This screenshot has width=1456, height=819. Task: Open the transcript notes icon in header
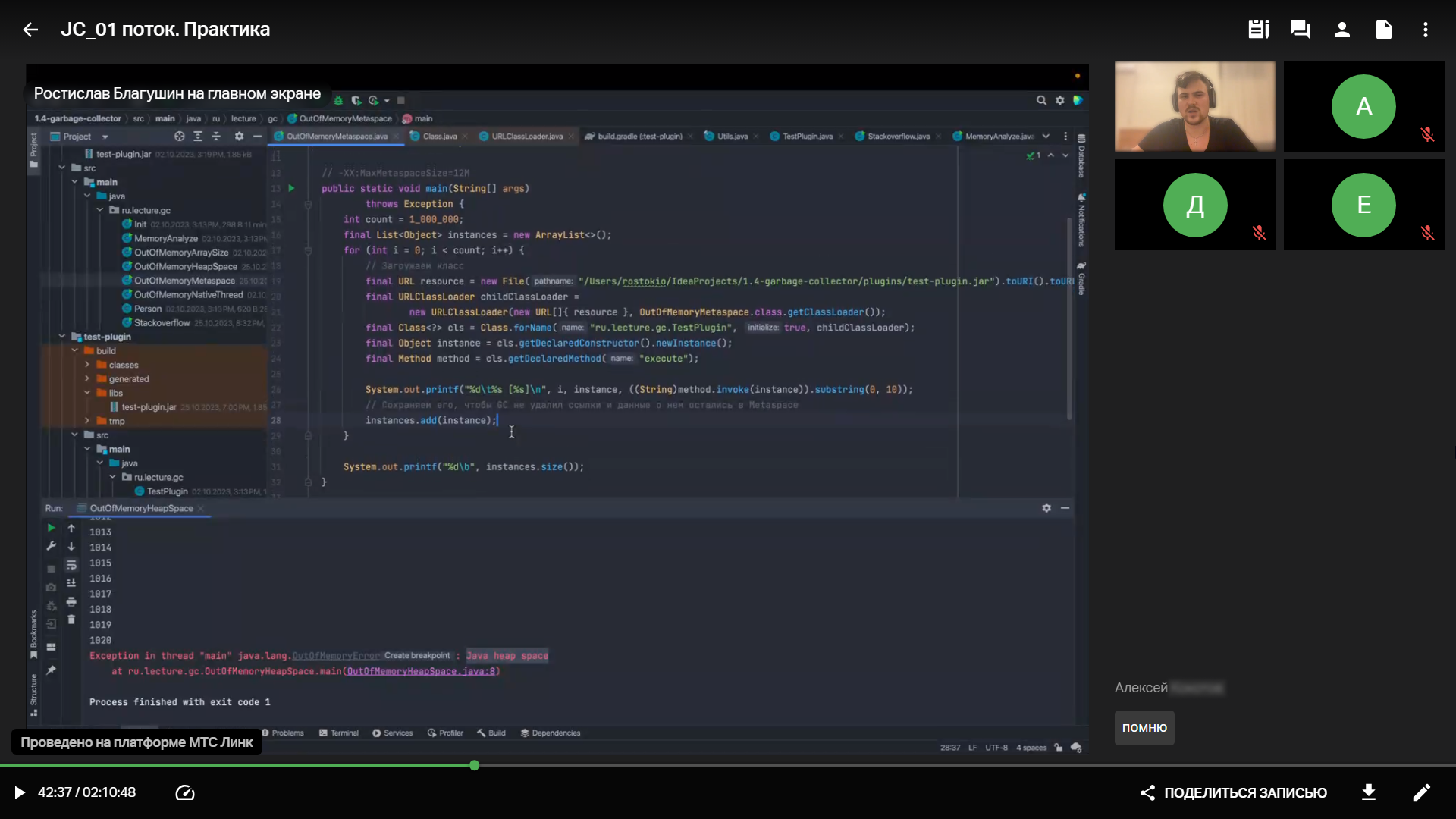point(1259,30)
